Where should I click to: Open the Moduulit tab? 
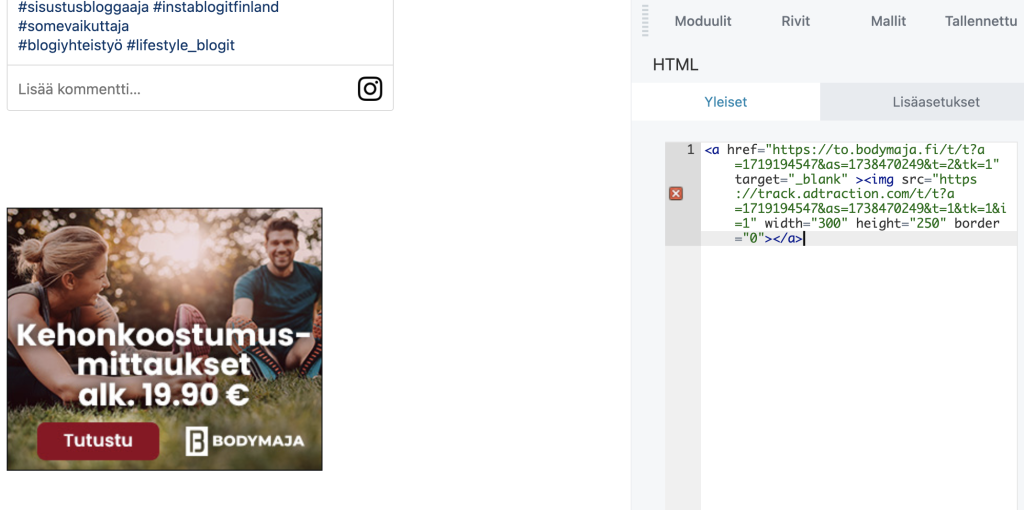[x=703, y=21]
